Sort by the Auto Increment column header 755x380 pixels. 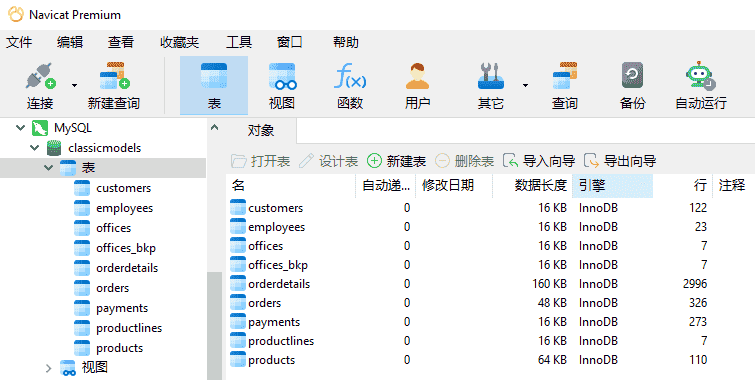coord(386,185)
